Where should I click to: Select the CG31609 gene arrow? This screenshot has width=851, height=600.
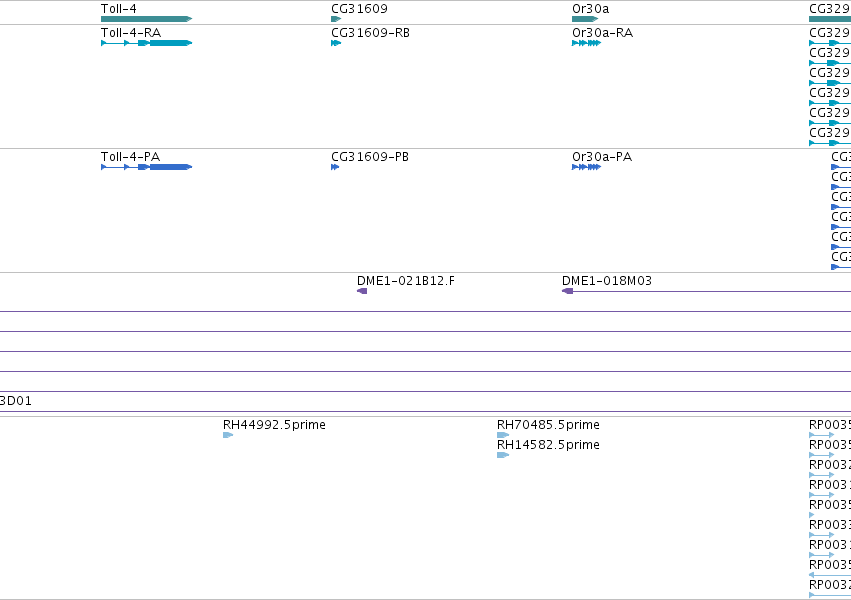click(336, 19)
